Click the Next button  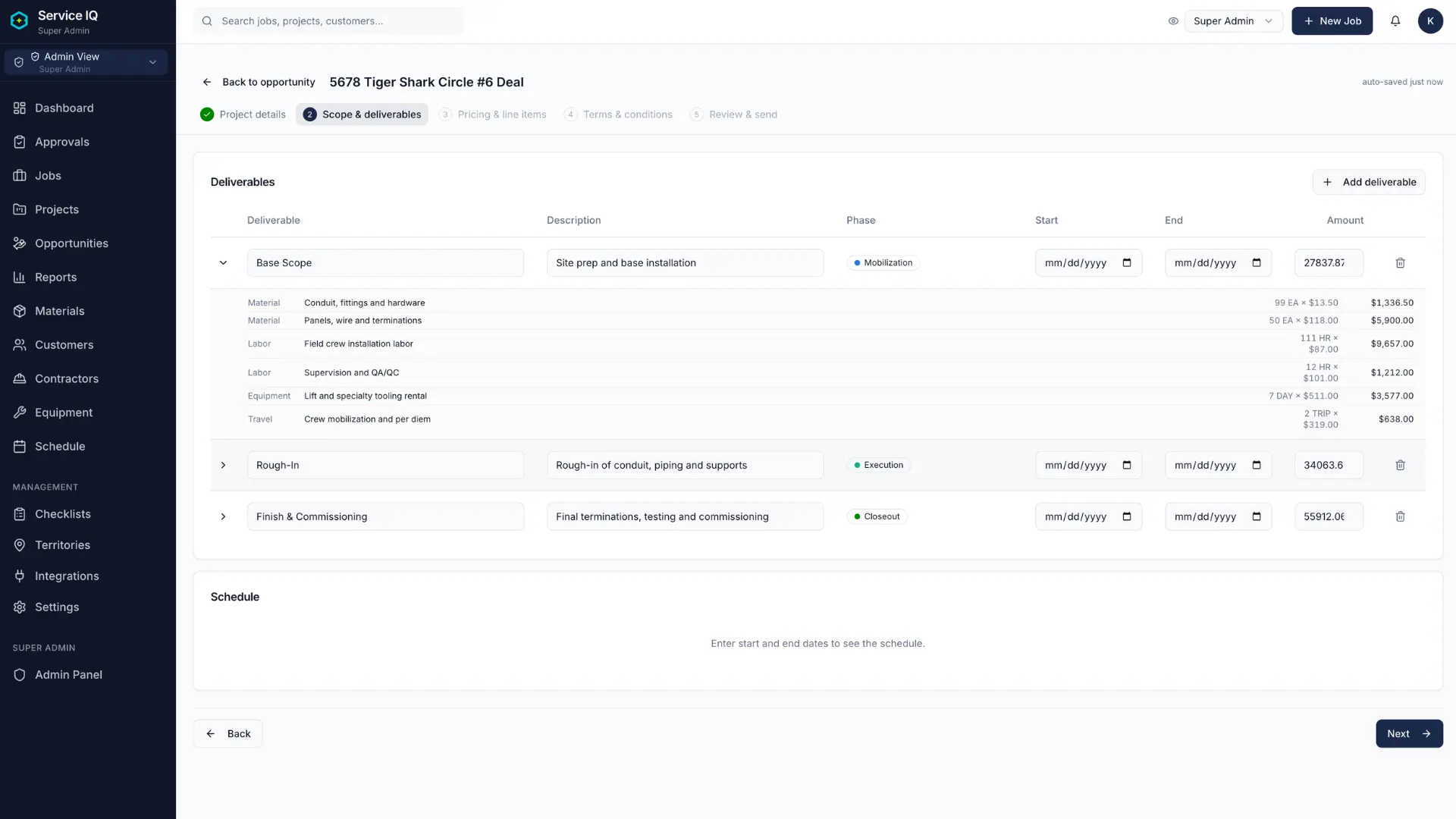click(x=1409, y=733)
